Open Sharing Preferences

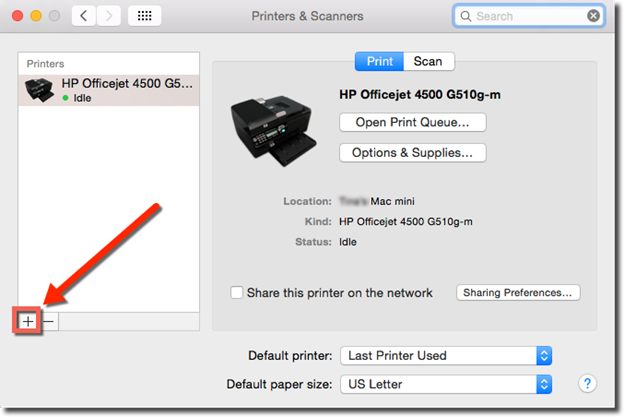click(518, 293)
